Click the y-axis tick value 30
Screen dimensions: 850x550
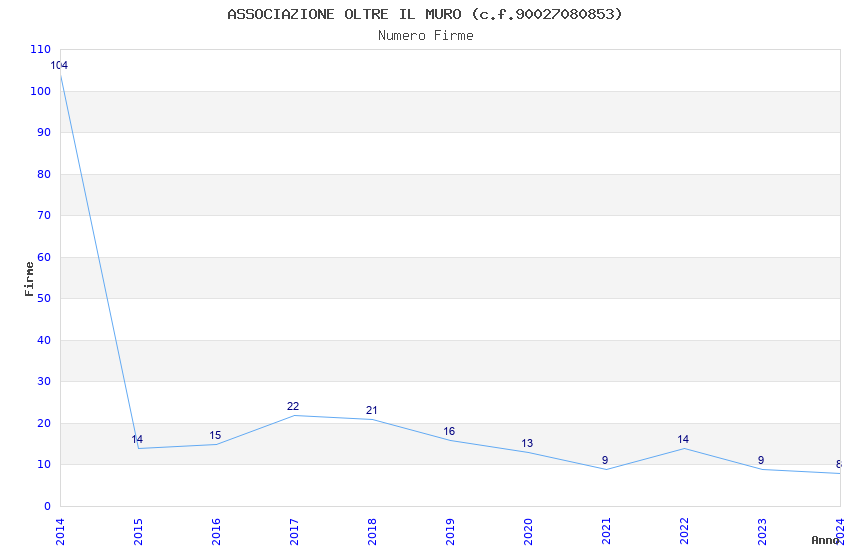[44, 381]
